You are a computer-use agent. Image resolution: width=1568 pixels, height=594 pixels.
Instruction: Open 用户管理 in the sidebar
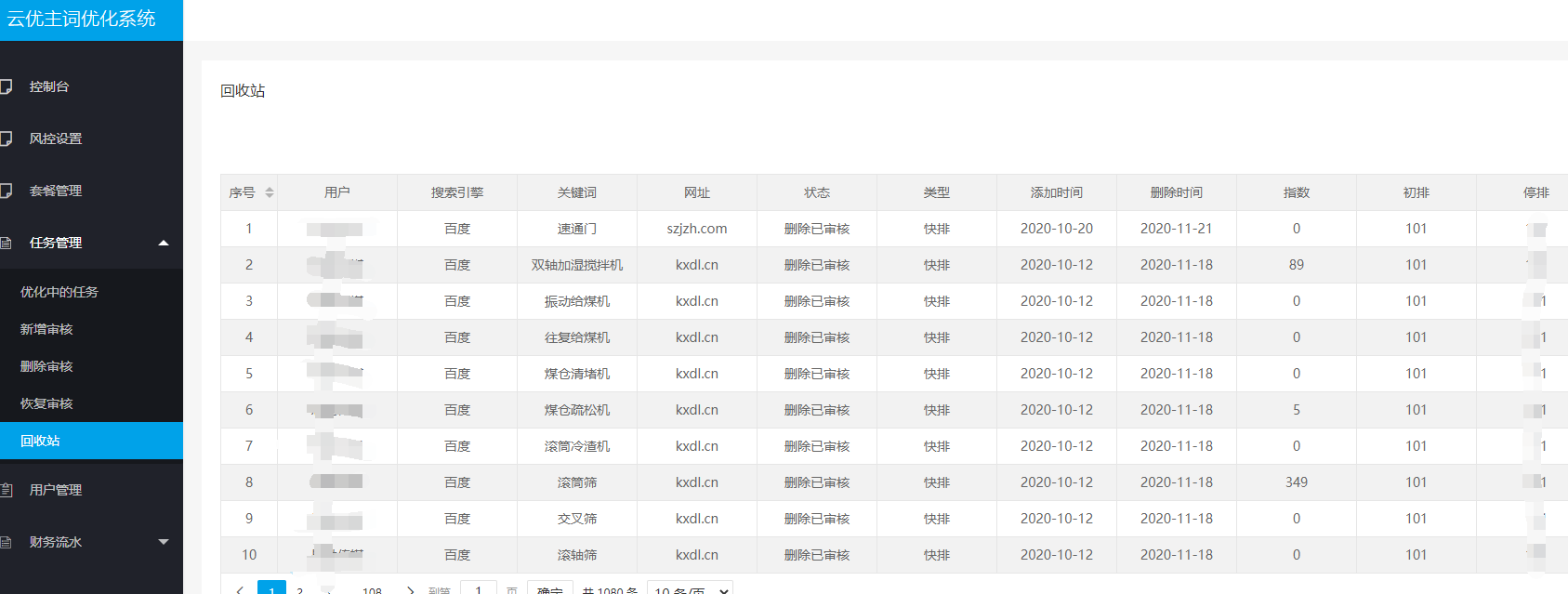56,490
